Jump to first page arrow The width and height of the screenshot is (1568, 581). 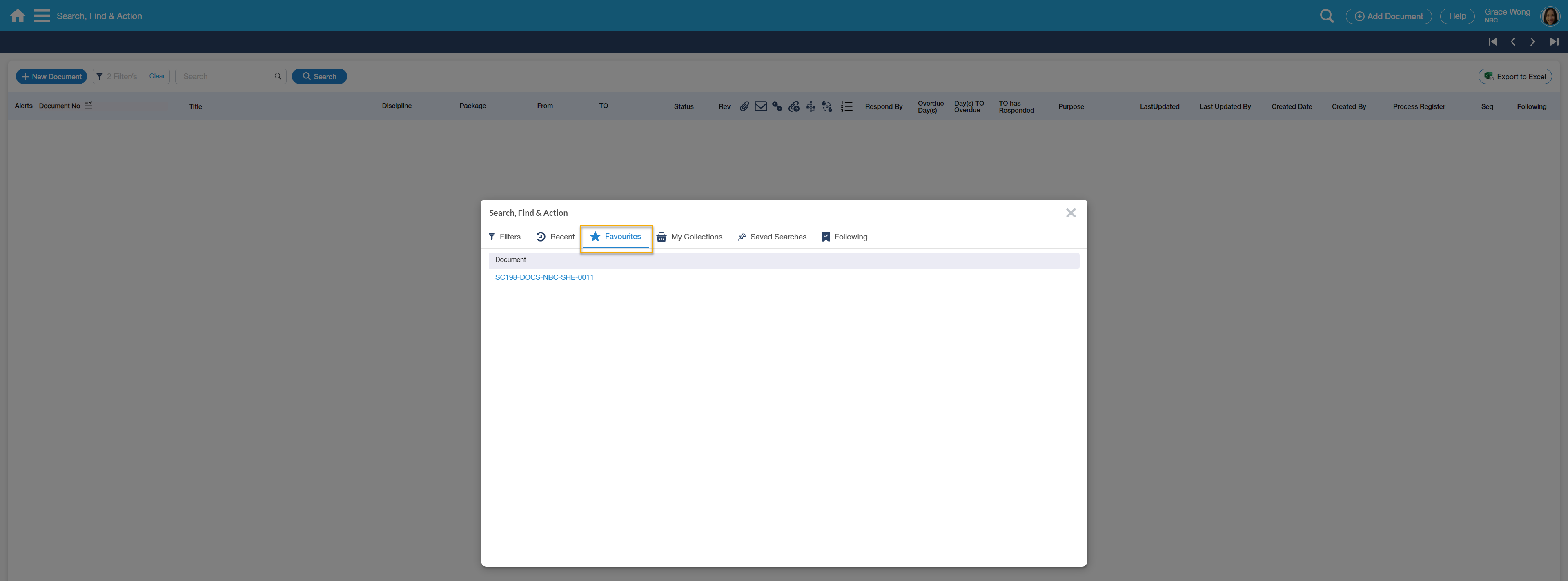pyautogui.click(x=1492, y=42)
